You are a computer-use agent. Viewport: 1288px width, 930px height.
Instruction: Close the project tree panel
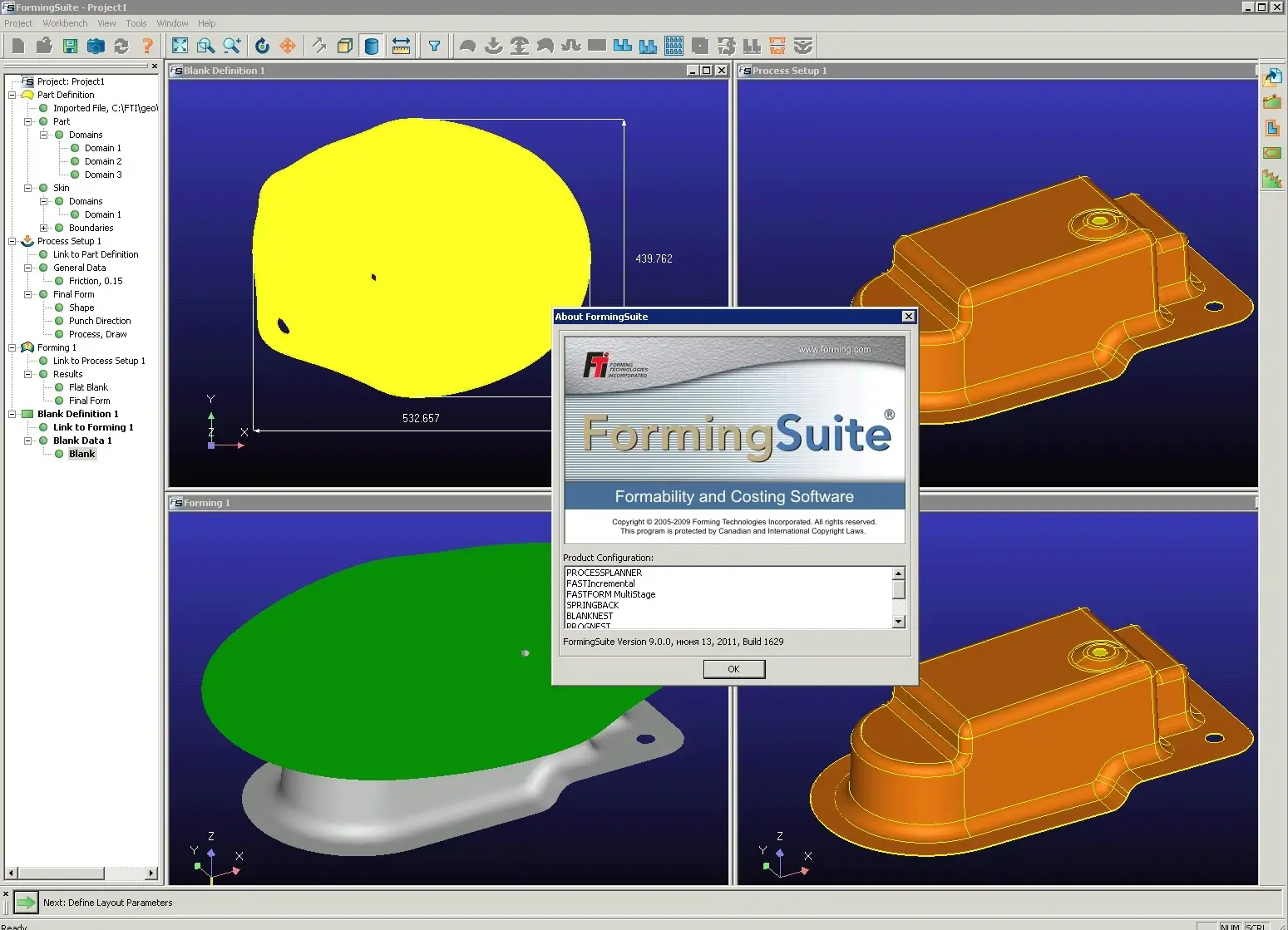[154, 66]
